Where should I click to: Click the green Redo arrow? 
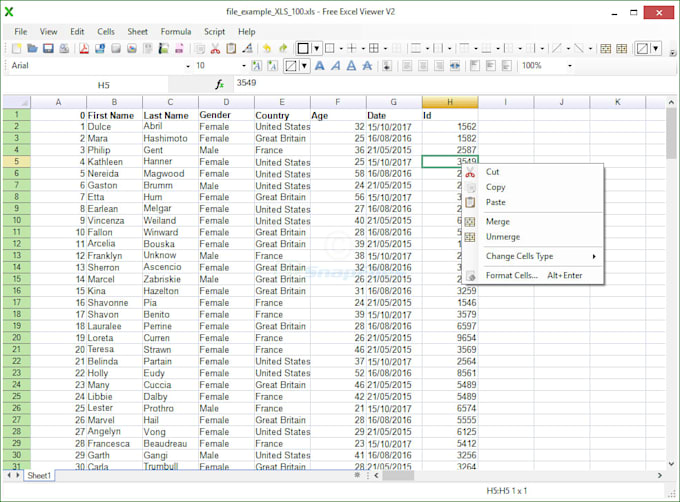click(283, 49)
